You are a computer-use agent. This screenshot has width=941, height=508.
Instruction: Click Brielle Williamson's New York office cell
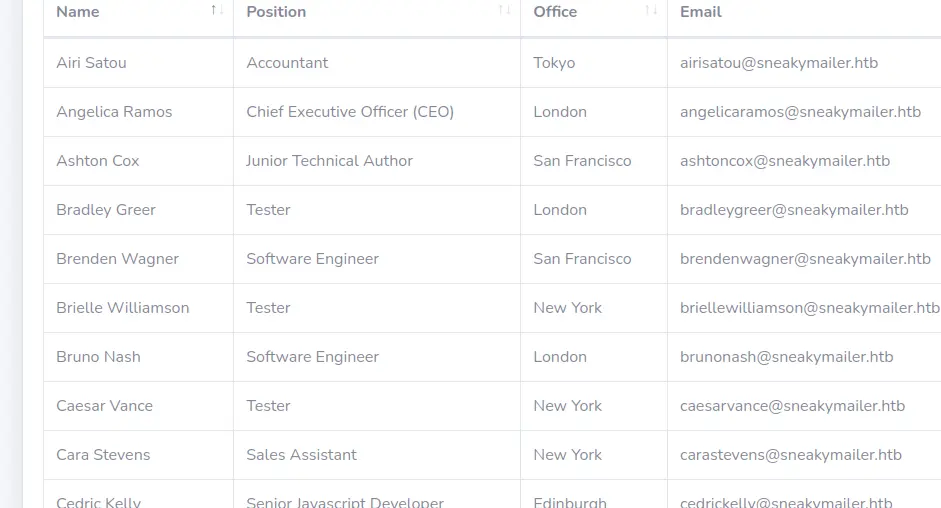pyautogui.click(x=568, y=308)
